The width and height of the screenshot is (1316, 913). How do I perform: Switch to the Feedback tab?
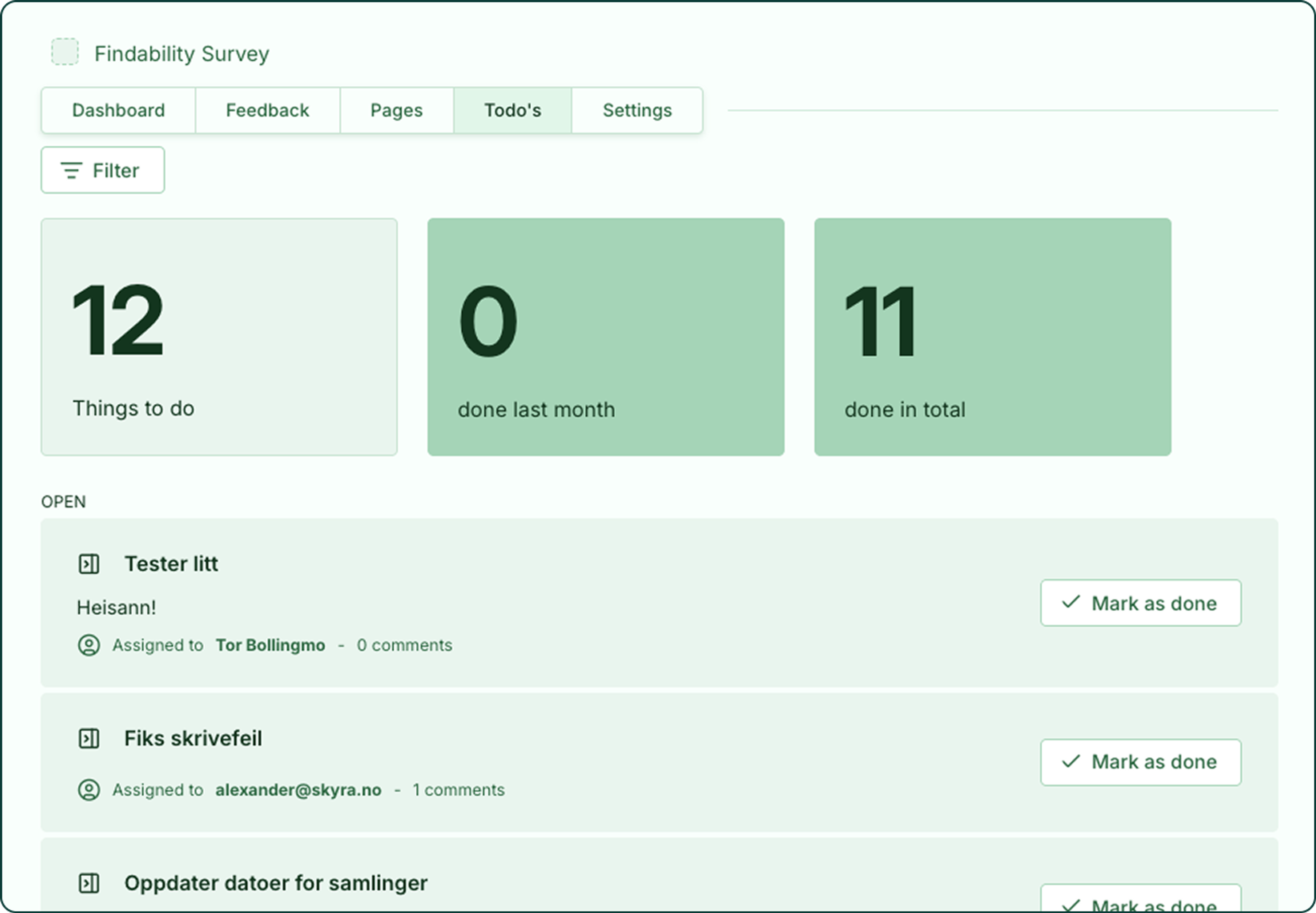268,110
